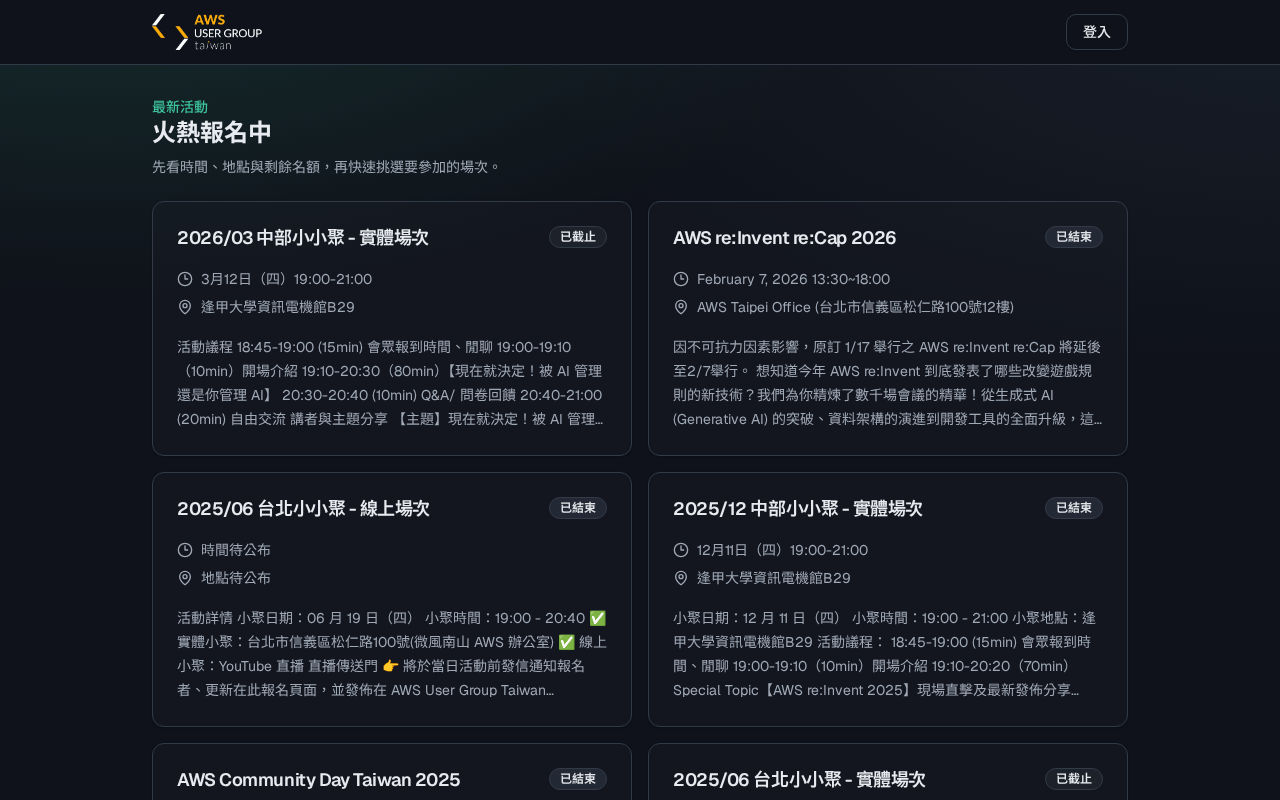1280x800 pixels.
Task: Click the 已截止 badge on 2025/06 台北小小聚 實體場次
Action: (1074, 779)
